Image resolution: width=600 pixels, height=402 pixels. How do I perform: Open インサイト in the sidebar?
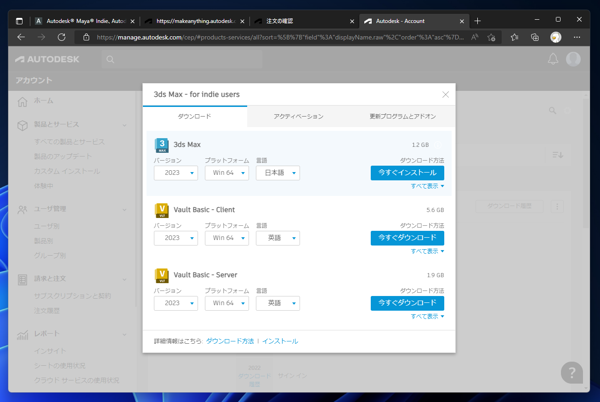(50, 351)
